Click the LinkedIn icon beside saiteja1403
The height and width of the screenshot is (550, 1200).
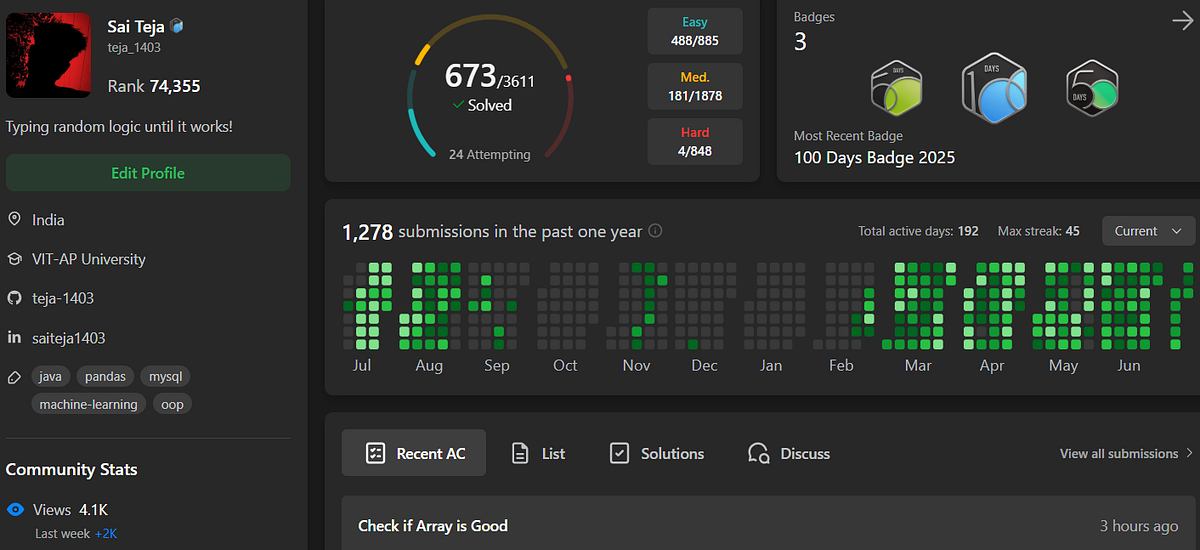(x=14, y=338)
